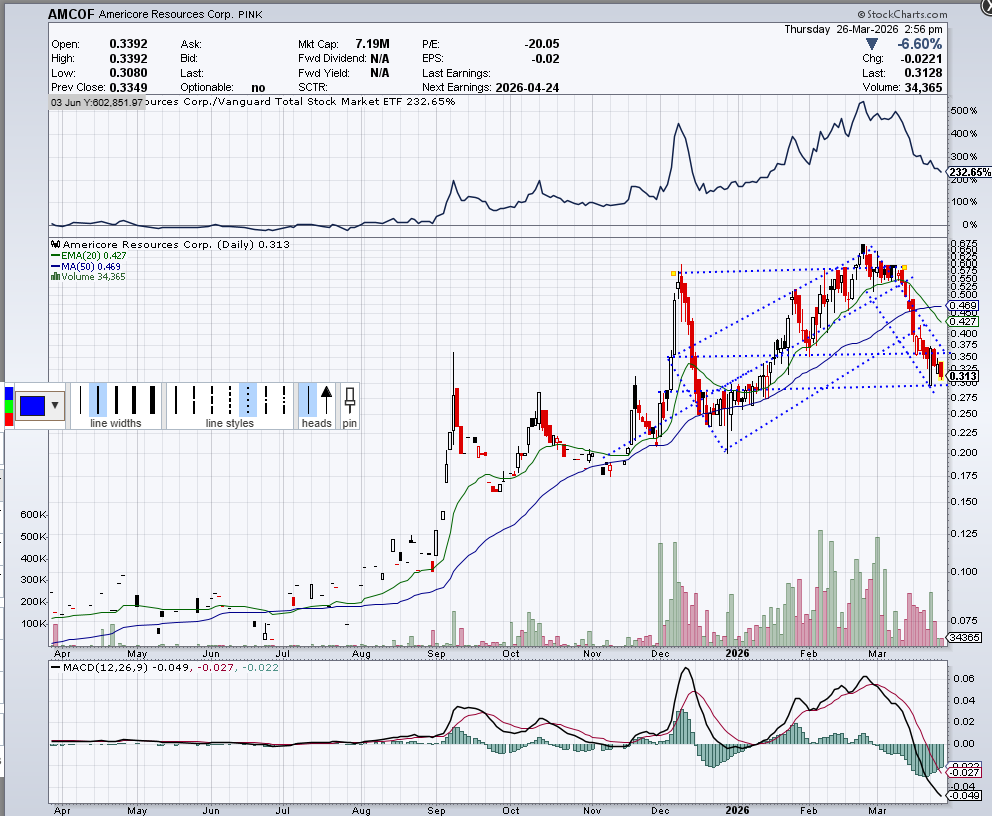Click the AMCOF ticker symbol
This screenshot has height=816, width=992.
pos(71,14)
